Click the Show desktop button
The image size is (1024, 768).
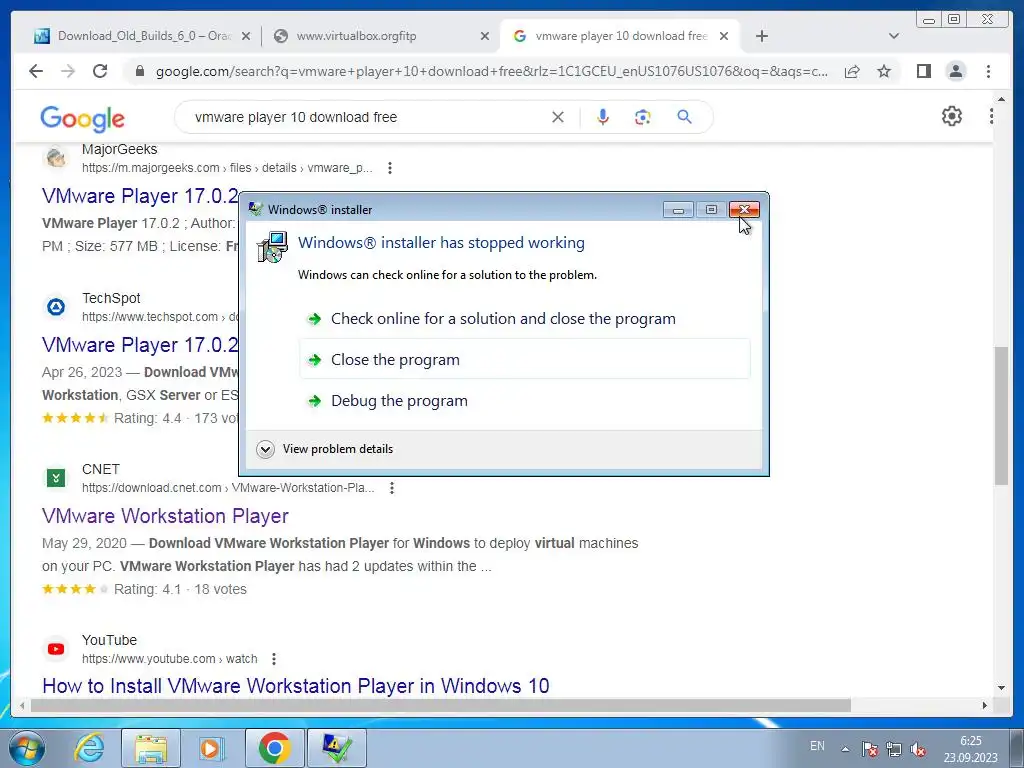tap(1017, 748)
